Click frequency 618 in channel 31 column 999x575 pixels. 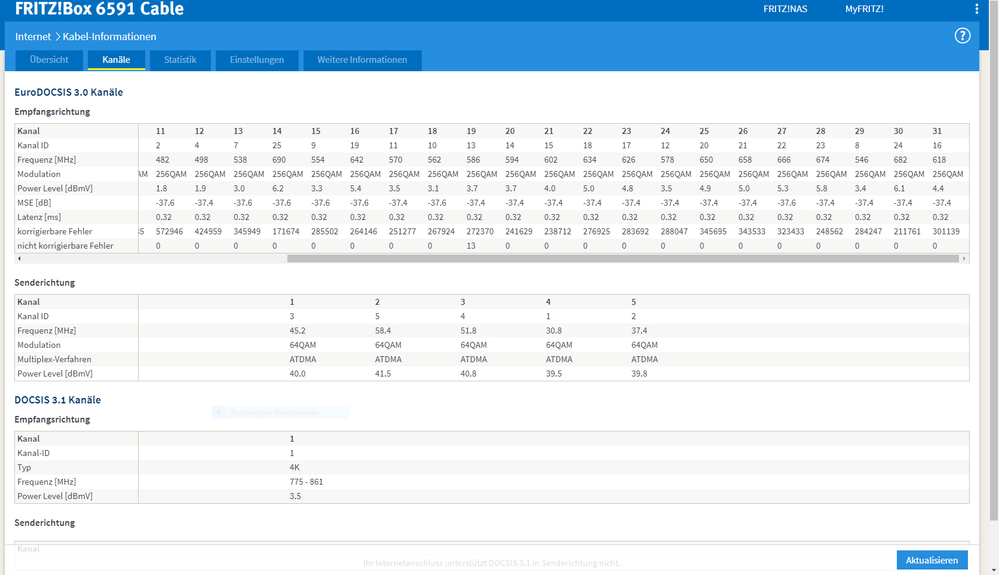pyautogui.click(x=939, y=160)
